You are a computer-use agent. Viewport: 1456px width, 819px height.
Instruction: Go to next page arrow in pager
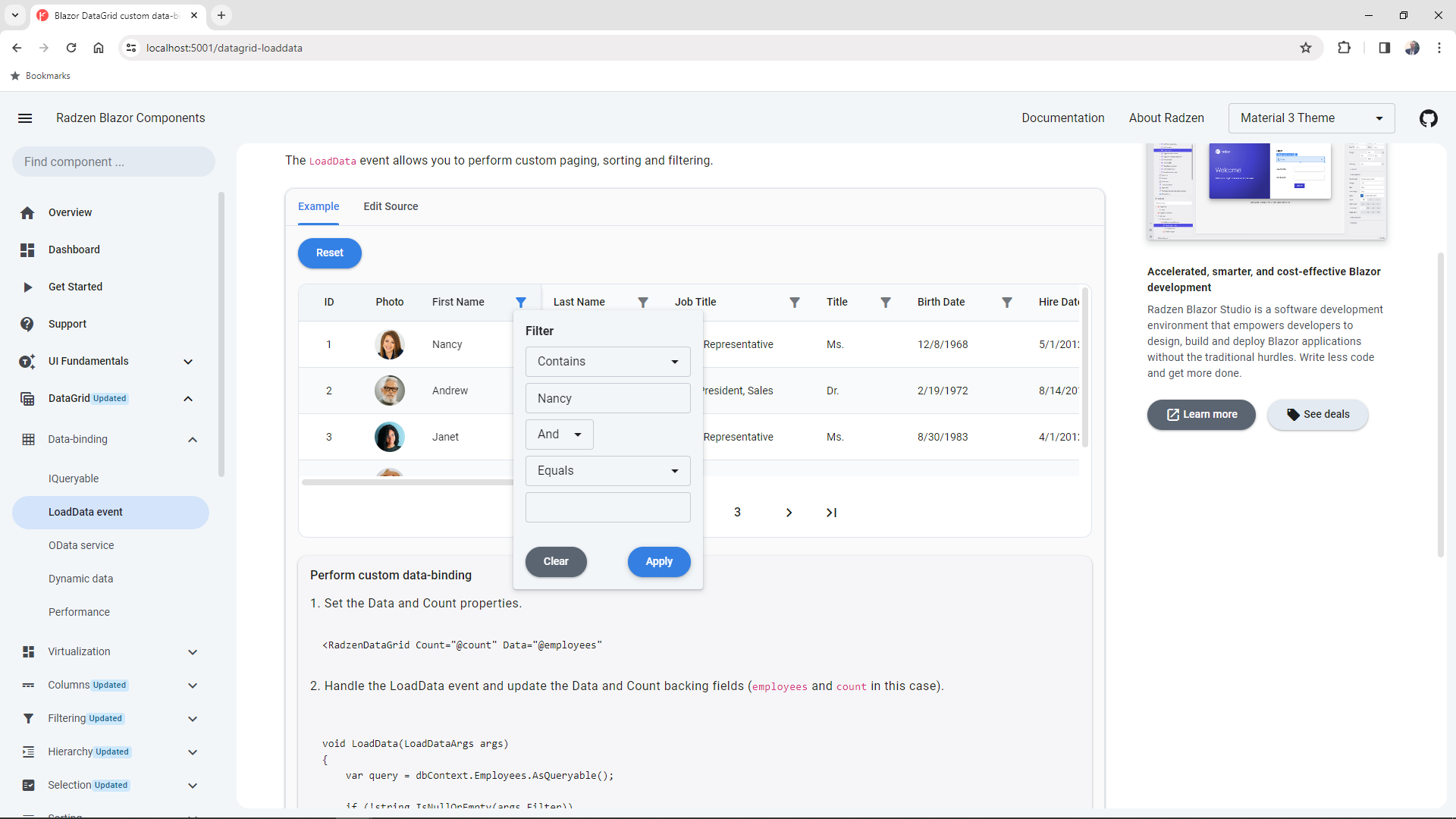click(x=789, y=513)
